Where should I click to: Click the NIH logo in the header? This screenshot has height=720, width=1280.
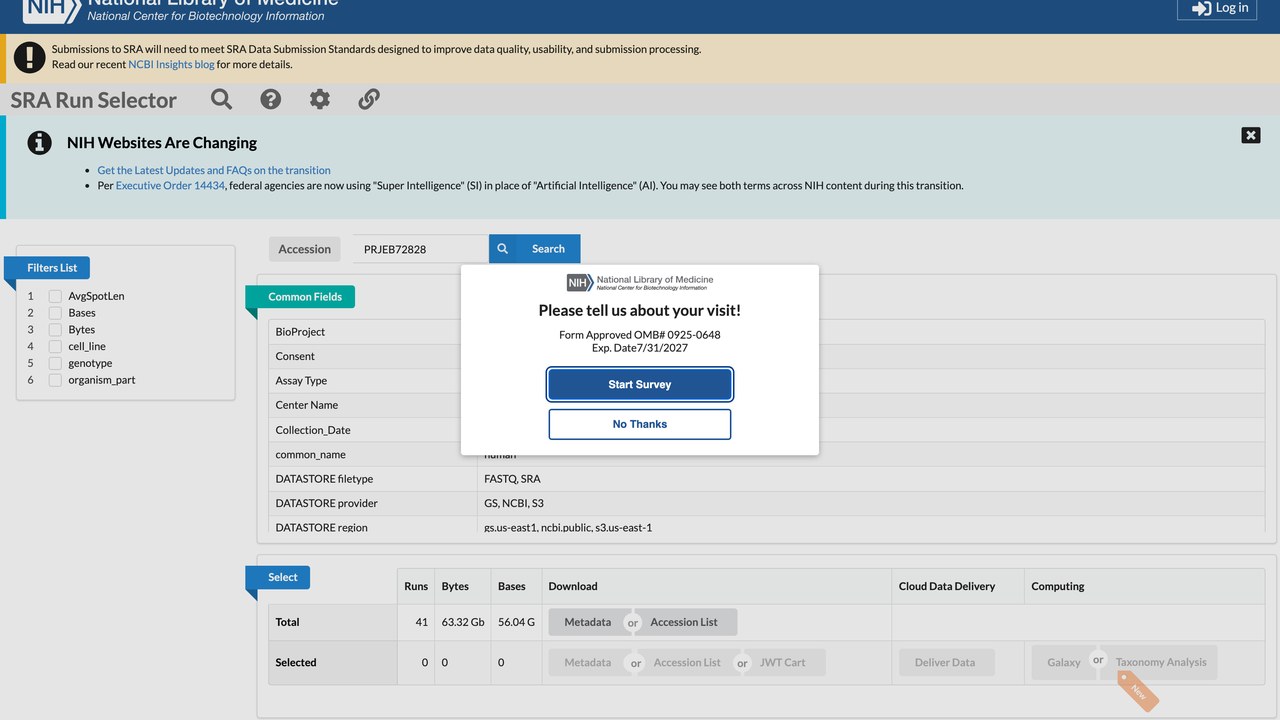(50, 9)
